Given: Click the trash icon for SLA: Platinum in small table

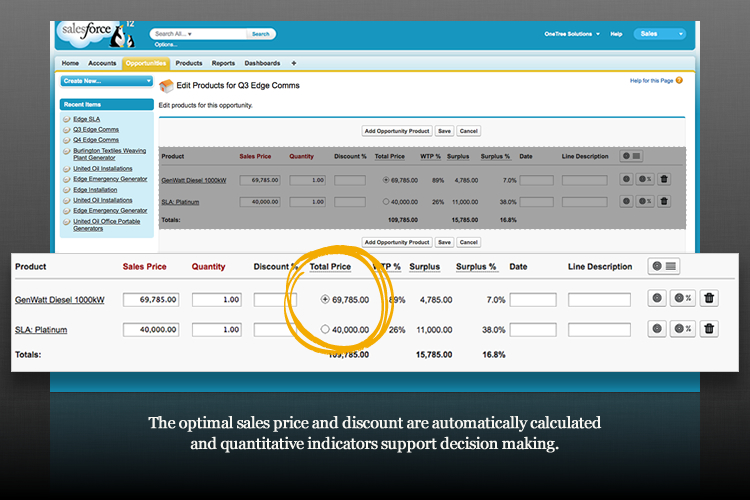Looking at the screenshot, I should coord(664,201).
